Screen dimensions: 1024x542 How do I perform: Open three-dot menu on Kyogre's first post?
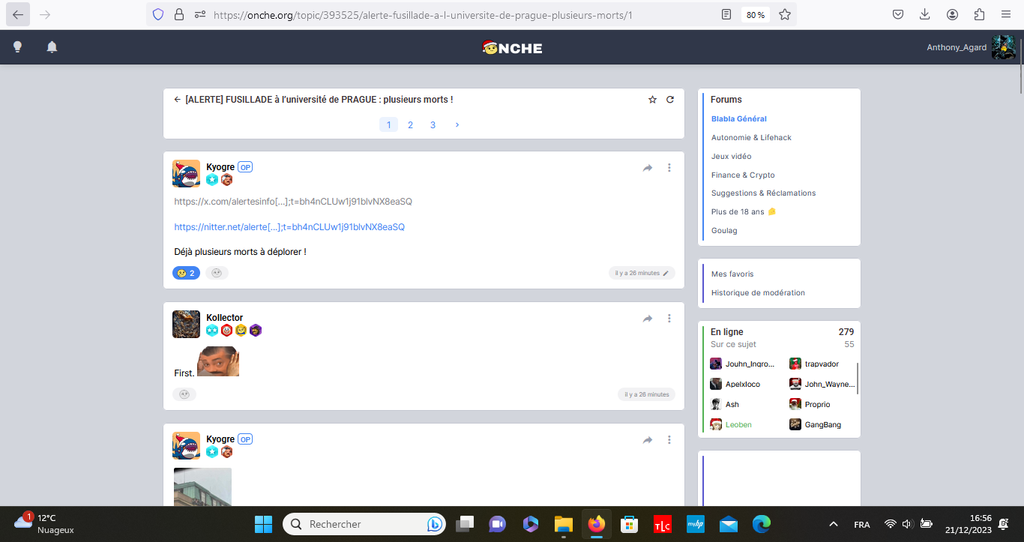click(670, 168)
